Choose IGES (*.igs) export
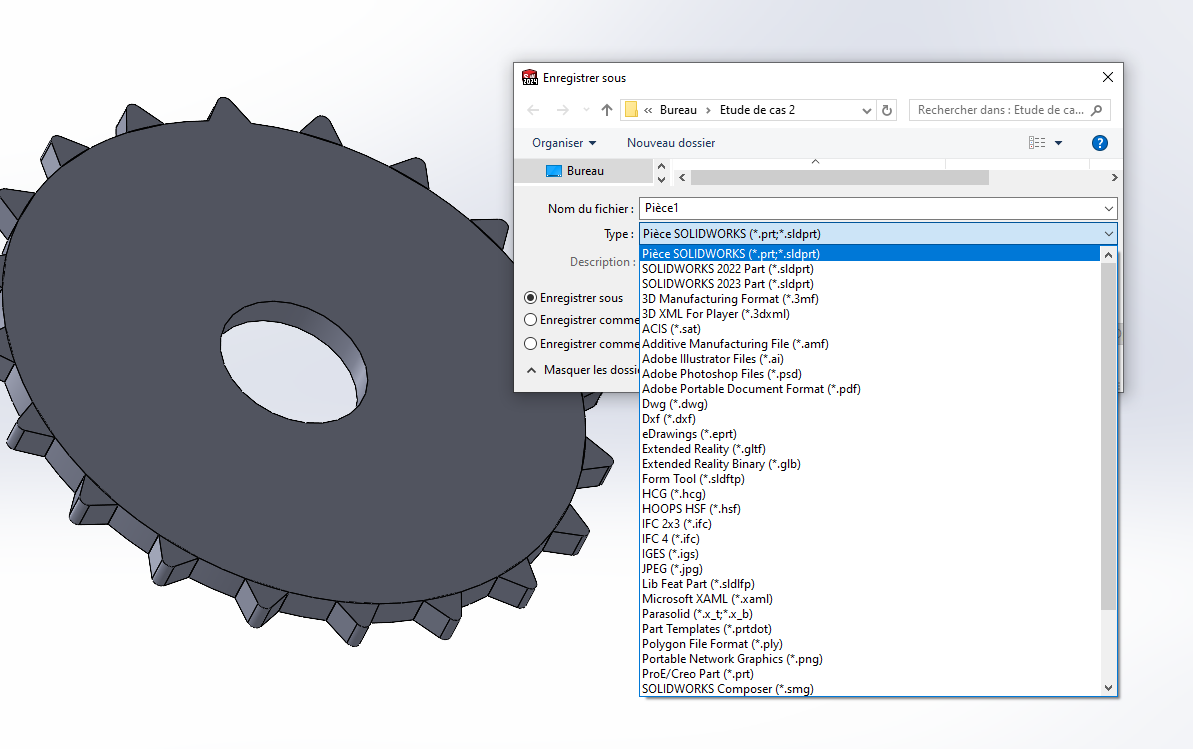 pyautogui.click(x=870, y=554)
